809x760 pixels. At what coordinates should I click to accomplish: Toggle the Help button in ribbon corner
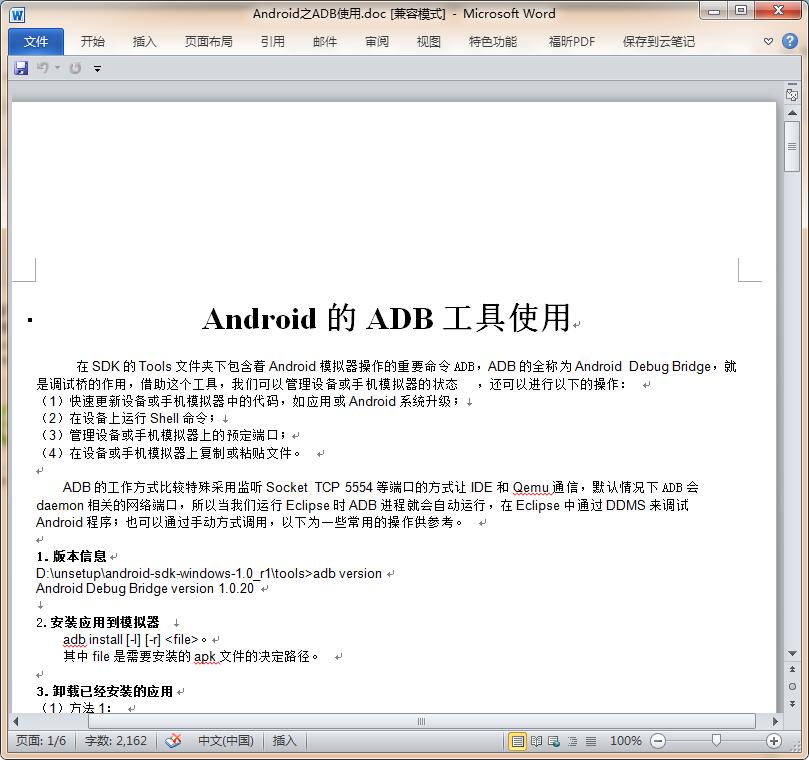point(789,41)
